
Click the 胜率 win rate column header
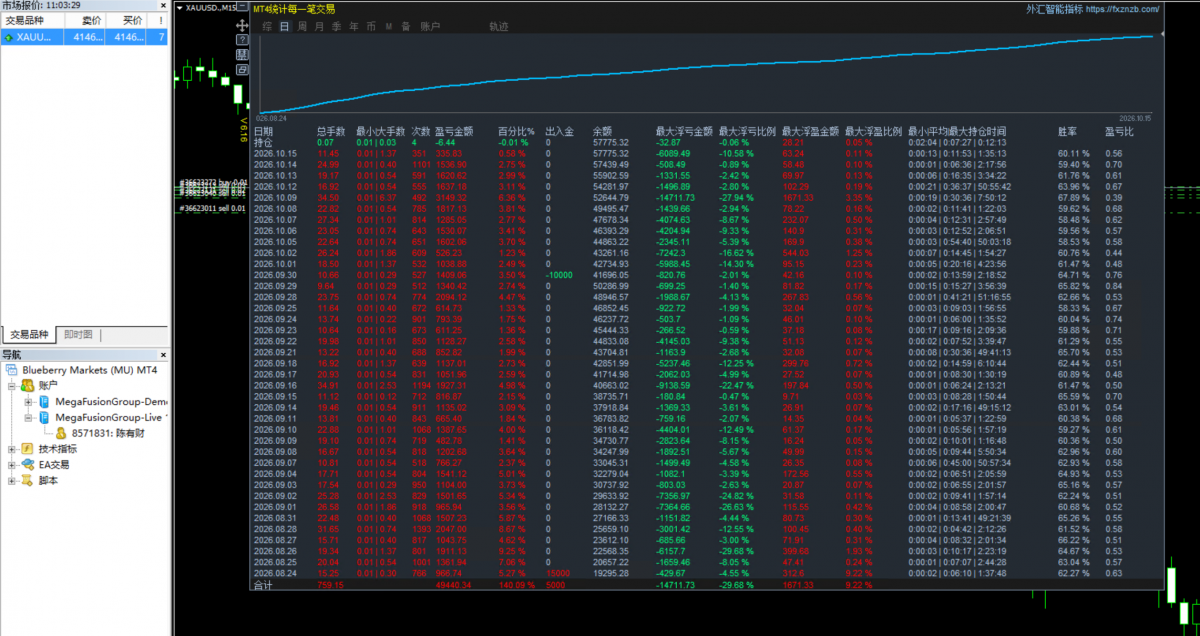[x=1068, y=131]
